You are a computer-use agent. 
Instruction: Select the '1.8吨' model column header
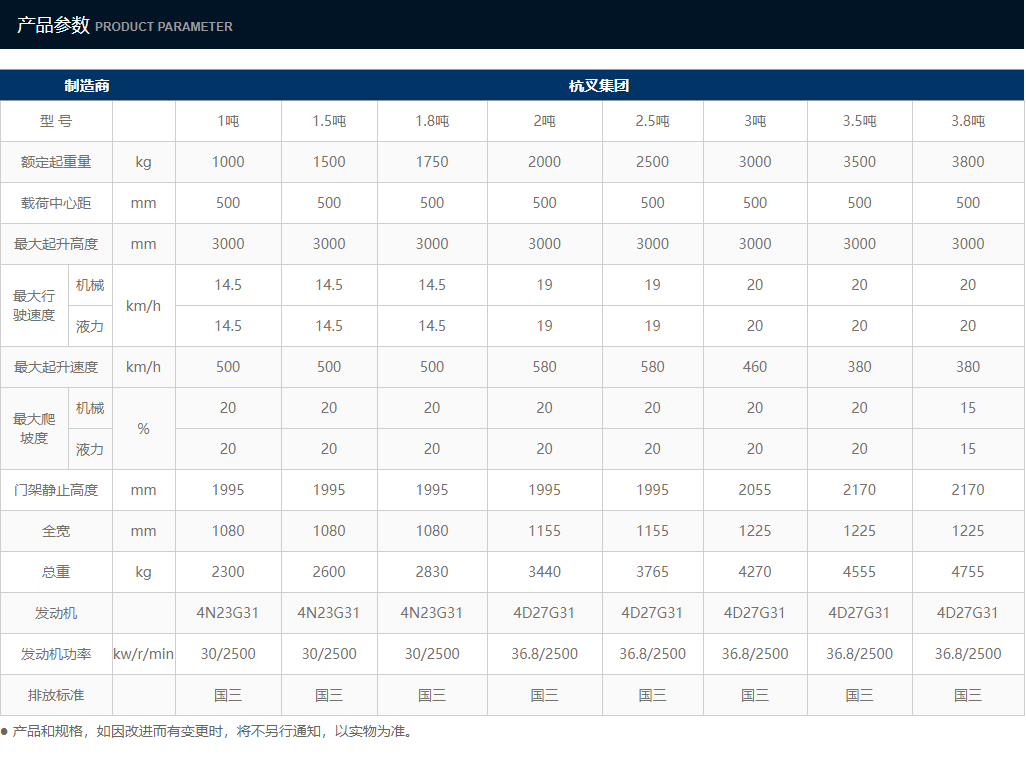click(x=432, y=121)
